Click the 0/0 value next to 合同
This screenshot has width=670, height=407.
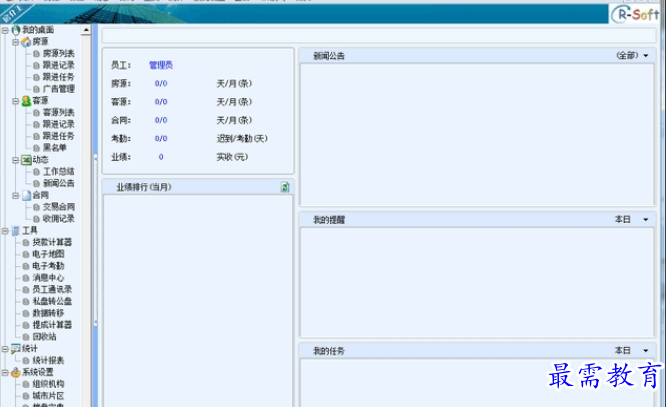point(161,120)
